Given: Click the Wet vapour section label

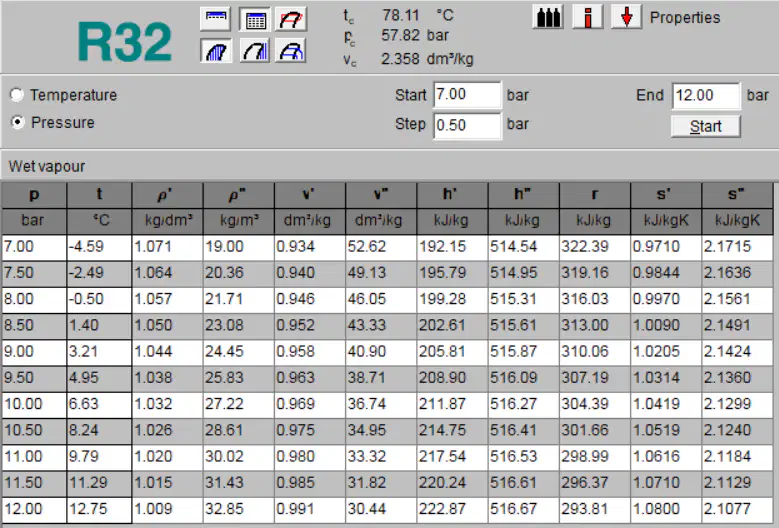Looking at the screenshot, I should point(47,166).
